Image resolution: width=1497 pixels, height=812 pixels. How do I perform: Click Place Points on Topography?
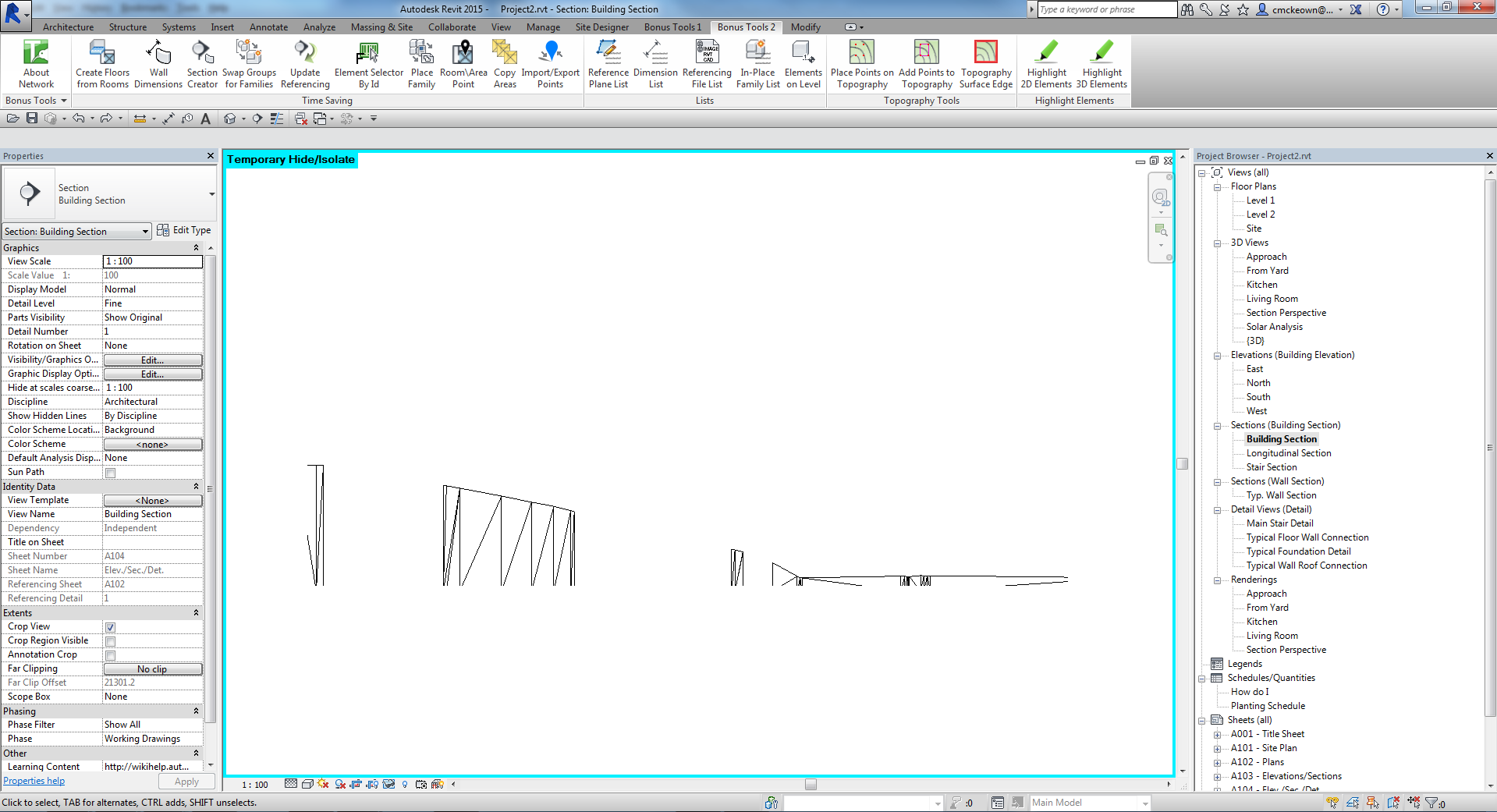click(861, 64)
